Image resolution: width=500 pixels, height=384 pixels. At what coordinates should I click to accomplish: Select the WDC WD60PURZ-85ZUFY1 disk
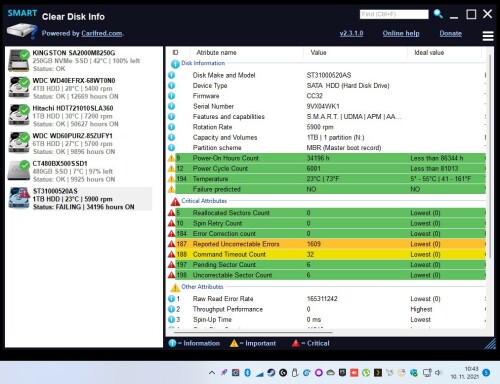point(80,144)
